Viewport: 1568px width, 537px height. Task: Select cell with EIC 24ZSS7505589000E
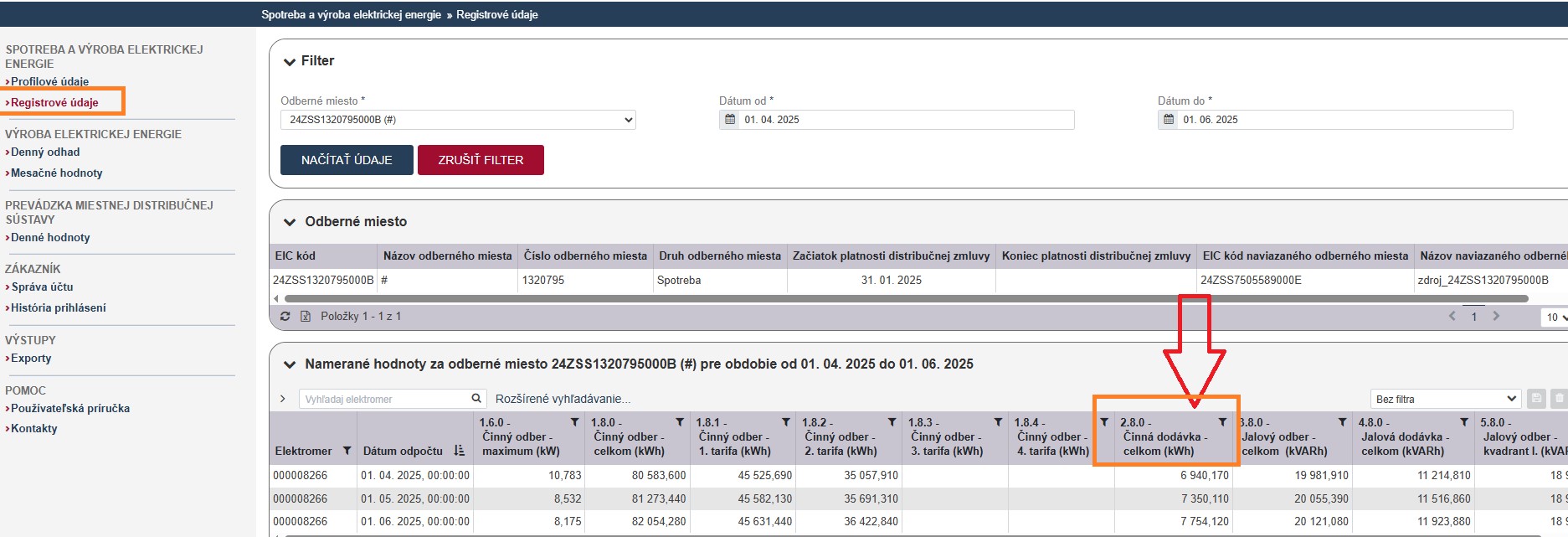point(1304,280)
